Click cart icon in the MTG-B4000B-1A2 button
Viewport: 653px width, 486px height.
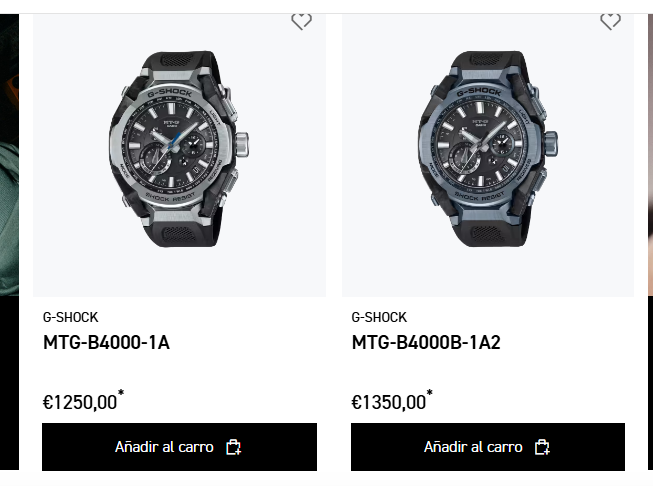coord(542,447)
